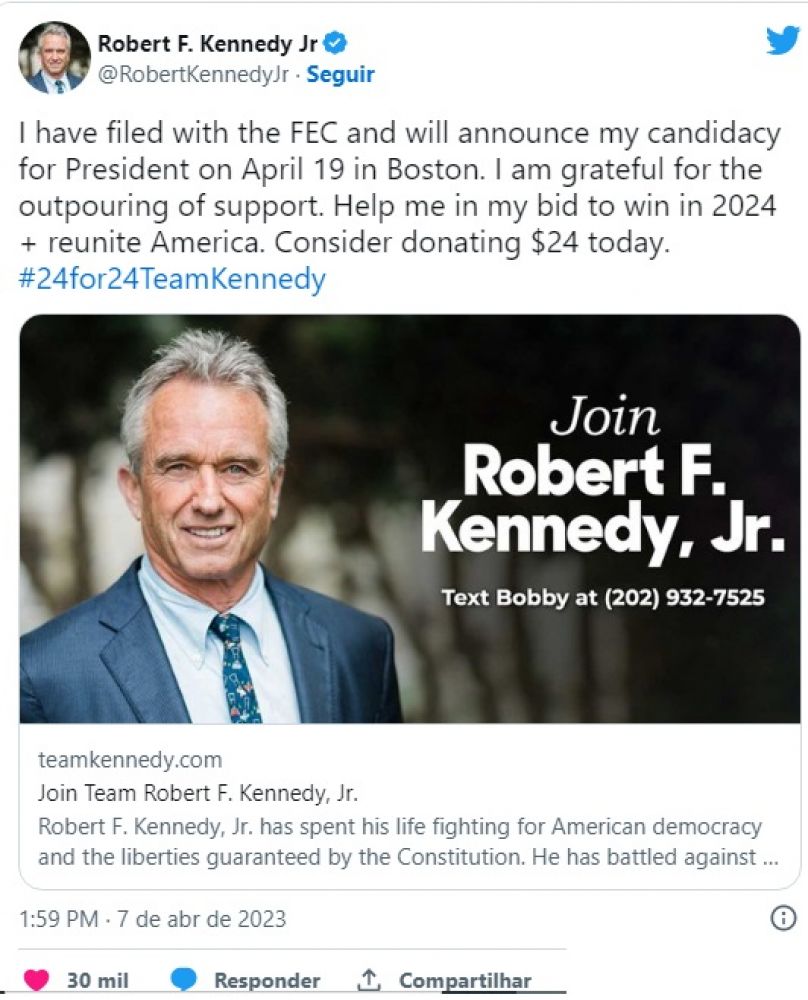Open the #24for24TeamKennedy hashtag
Image resolution: width=808 pixels, height=1000 pixels.
tap(172, 279)
